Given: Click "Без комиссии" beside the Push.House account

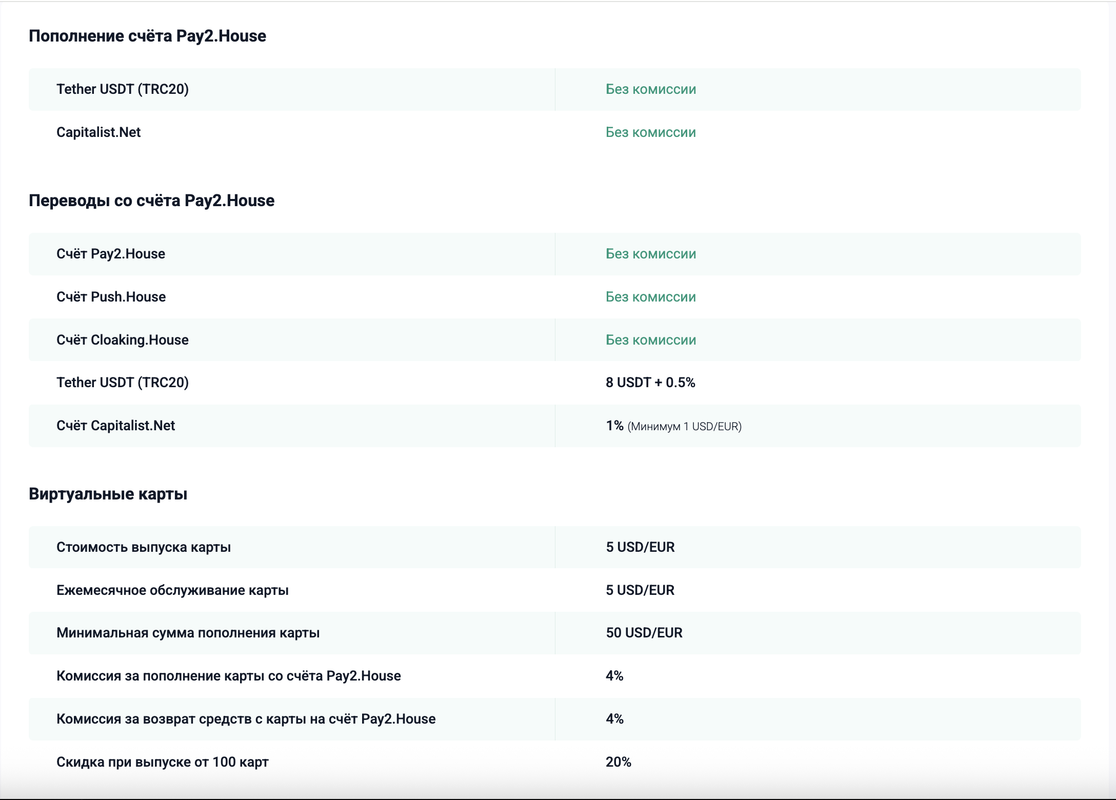Looking at the screenshot, I should pos(650,297).
